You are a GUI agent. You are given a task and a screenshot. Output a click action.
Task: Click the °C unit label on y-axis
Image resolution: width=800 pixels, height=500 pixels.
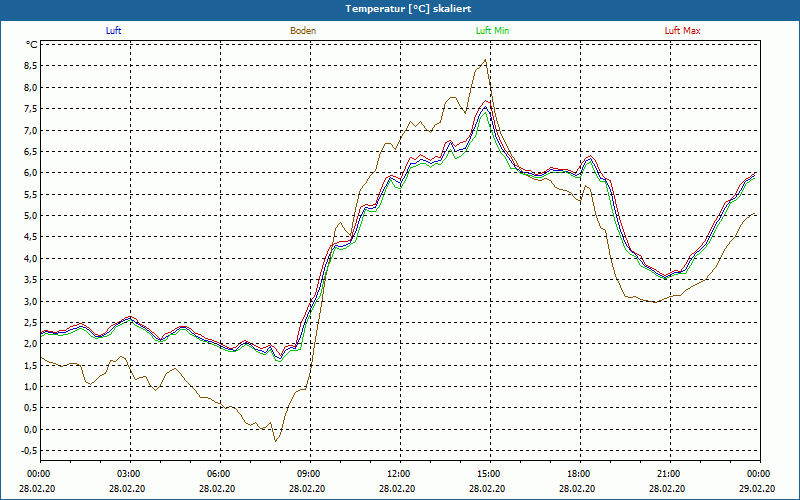pyautogui.click(x=32, y=45)
